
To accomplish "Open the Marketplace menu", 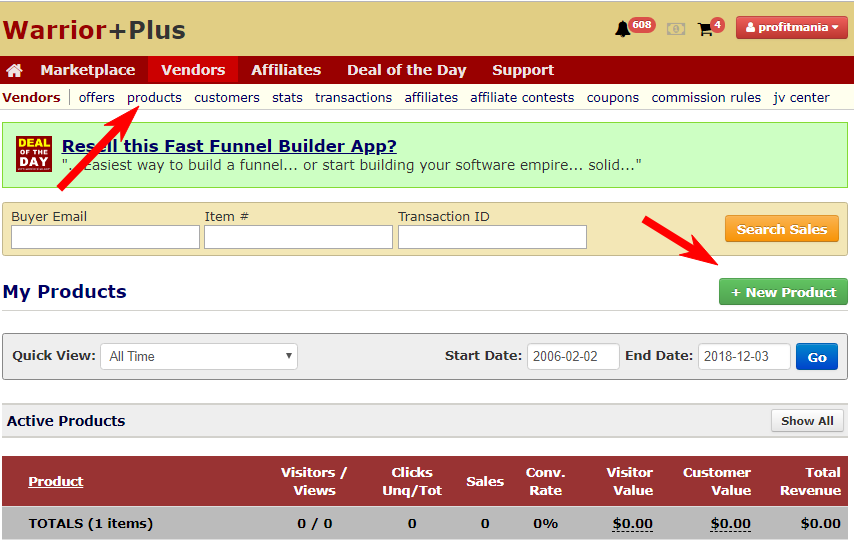I will click(88, 70).
